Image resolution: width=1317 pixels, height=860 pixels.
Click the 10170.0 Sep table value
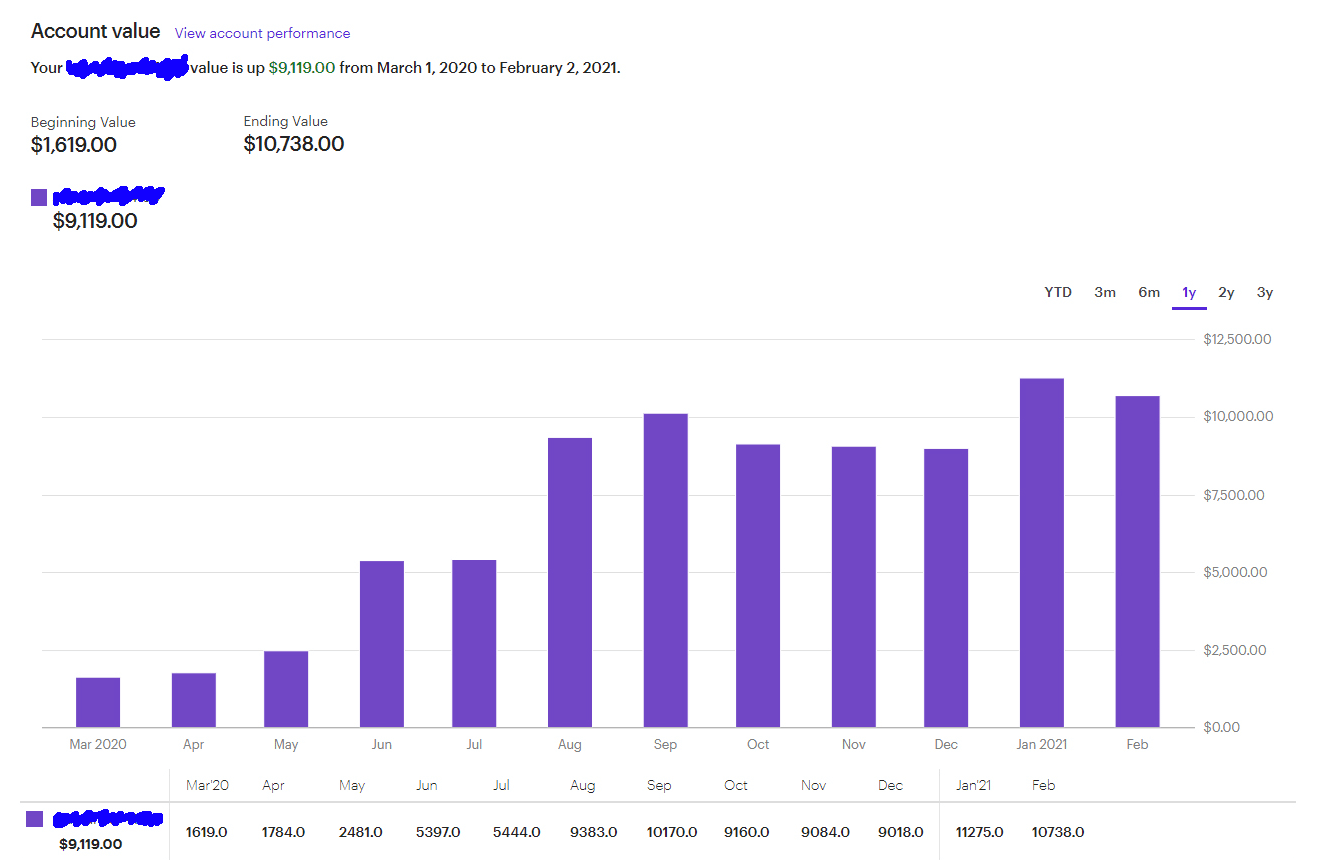pos(667,832)
